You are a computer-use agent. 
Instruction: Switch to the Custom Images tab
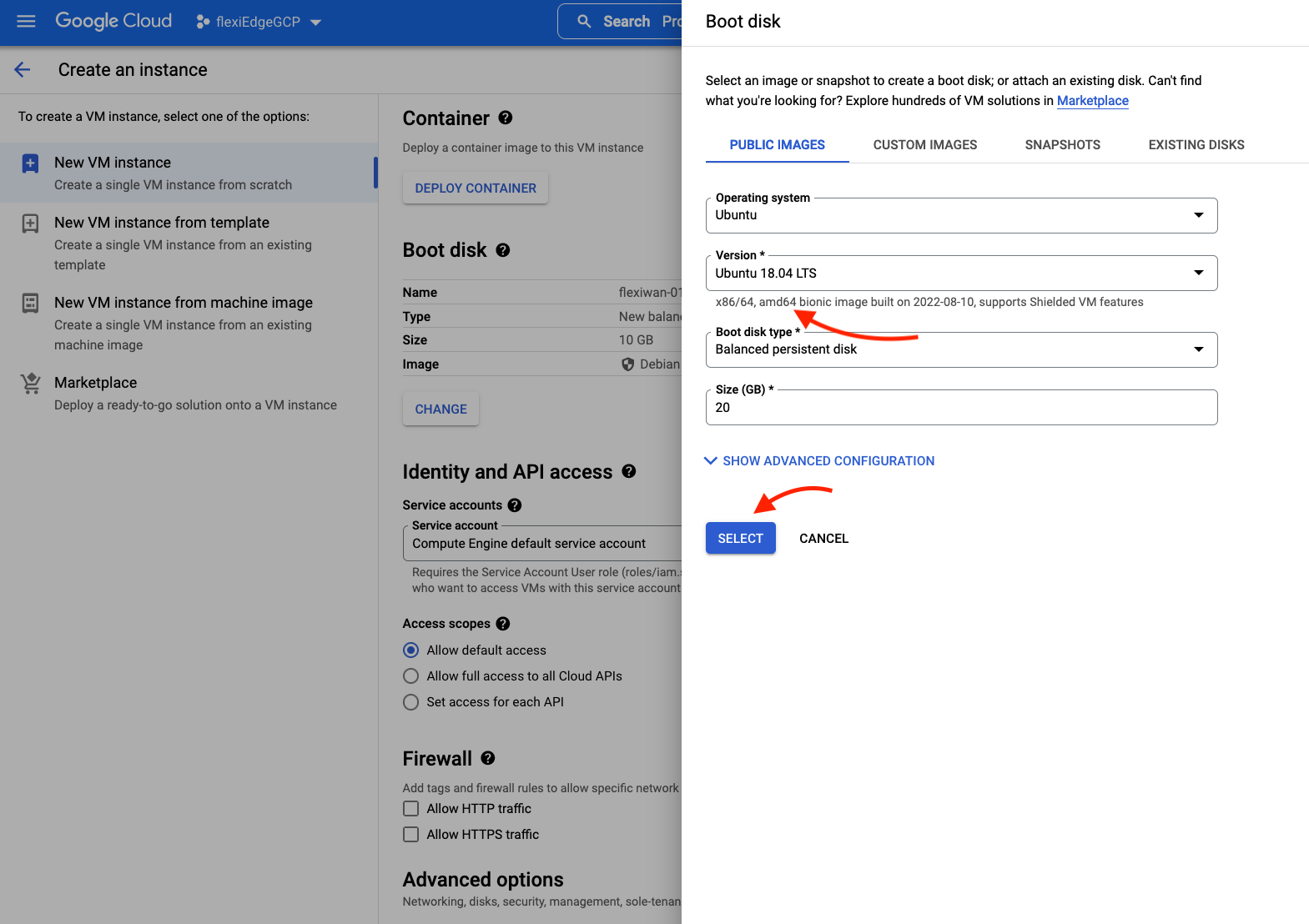(x=924, y=145)
